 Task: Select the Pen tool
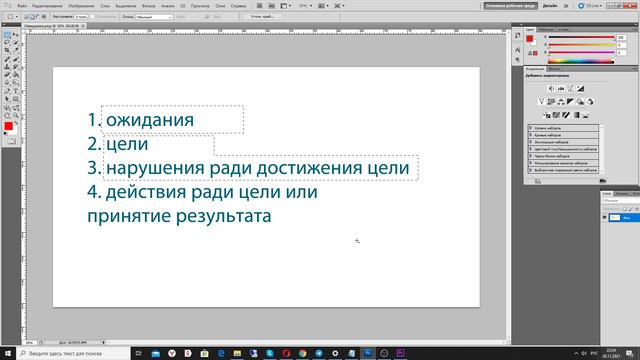7,91
